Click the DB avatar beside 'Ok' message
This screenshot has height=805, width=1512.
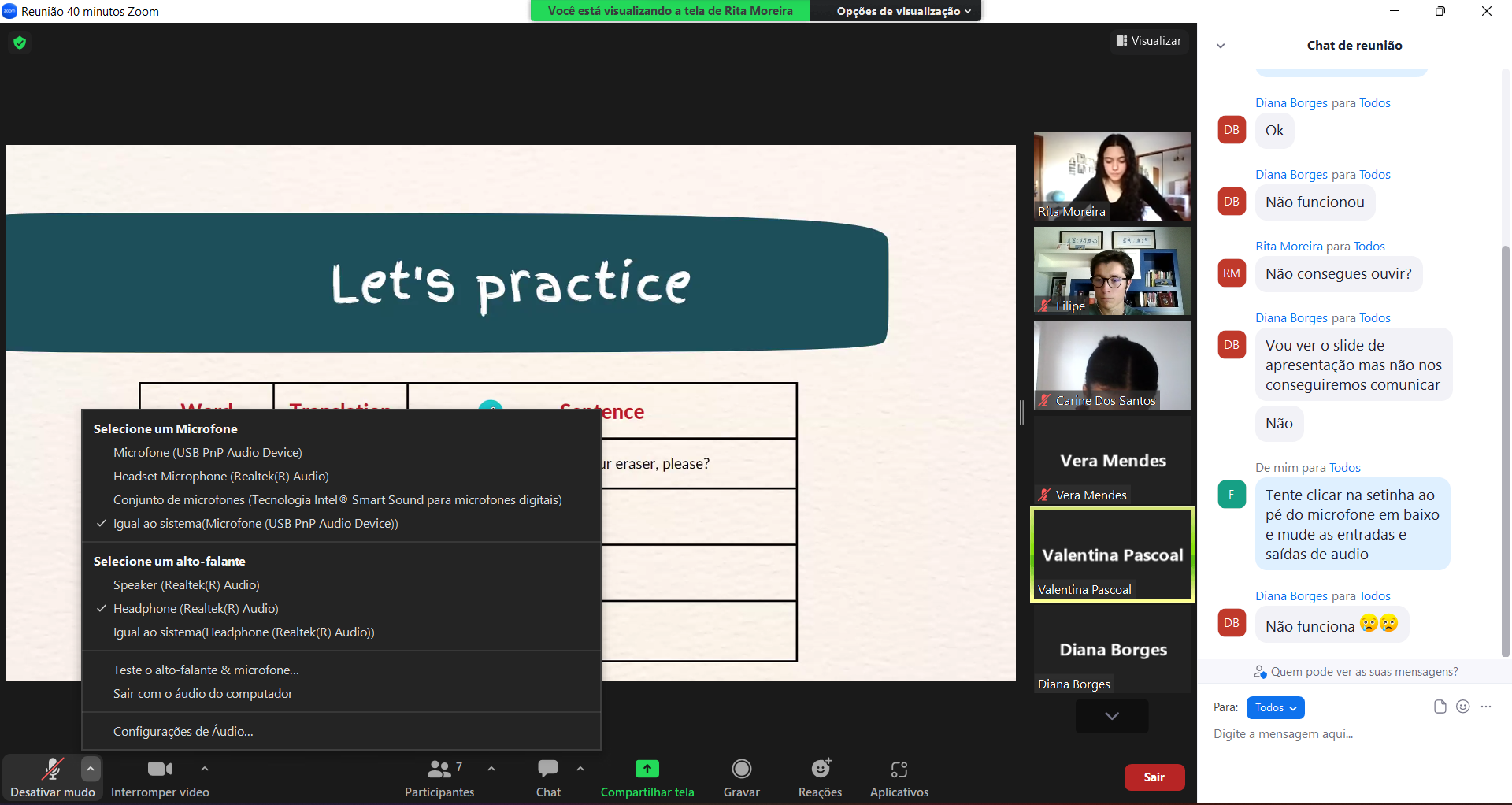click(1232, 130)
